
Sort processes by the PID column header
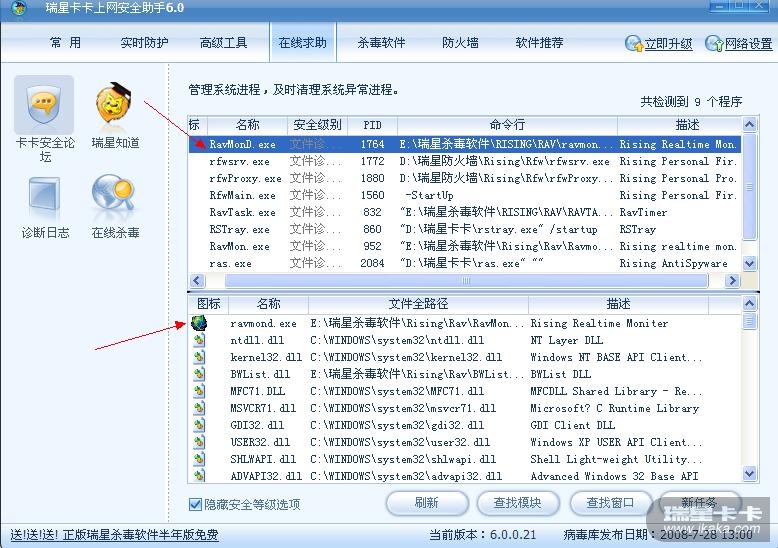[372, 125]
